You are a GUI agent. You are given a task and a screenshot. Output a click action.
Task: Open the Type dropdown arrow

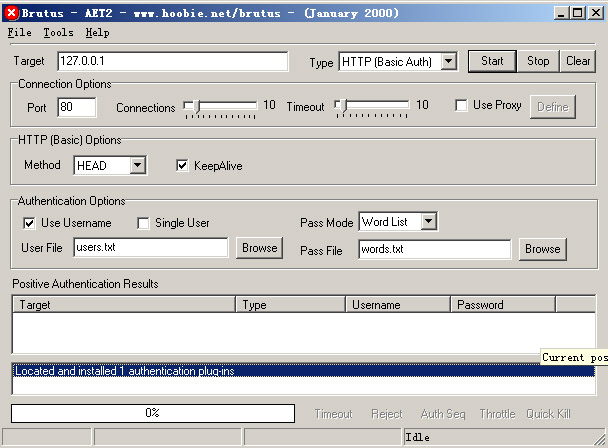449,61
